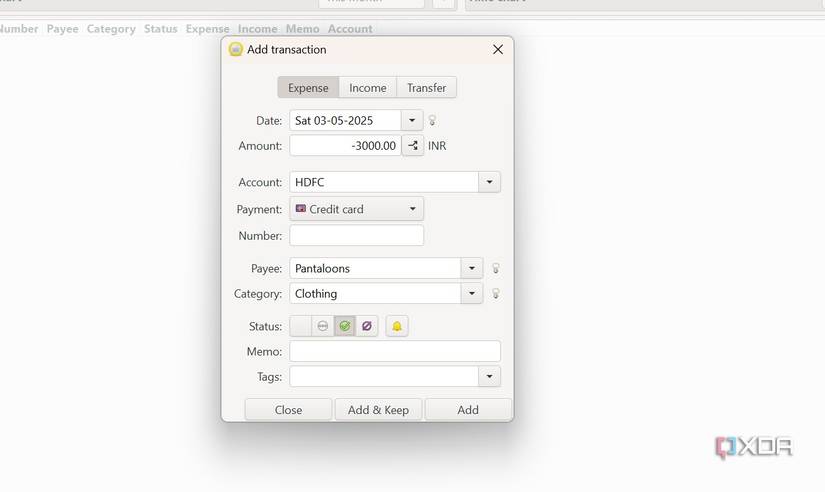Click the split amount icon button

pos(413,146)
